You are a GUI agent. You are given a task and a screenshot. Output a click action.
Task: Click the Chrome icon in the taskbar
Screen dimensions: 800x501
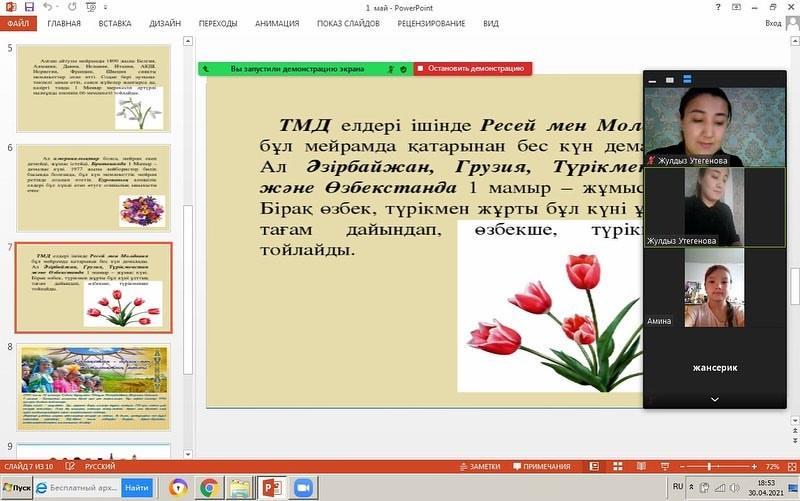209,488
